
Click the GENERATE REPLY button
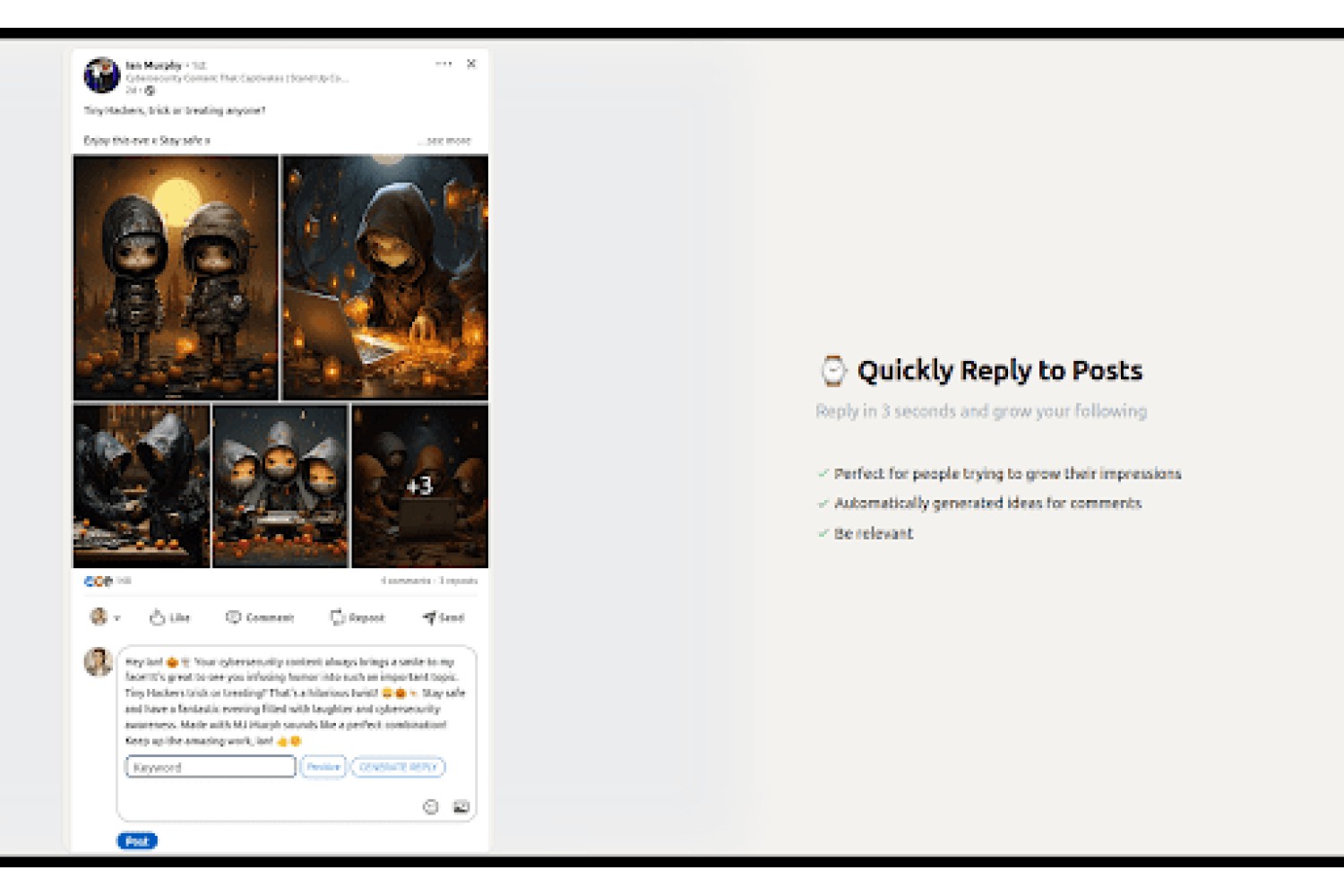[x=398, y=767]
